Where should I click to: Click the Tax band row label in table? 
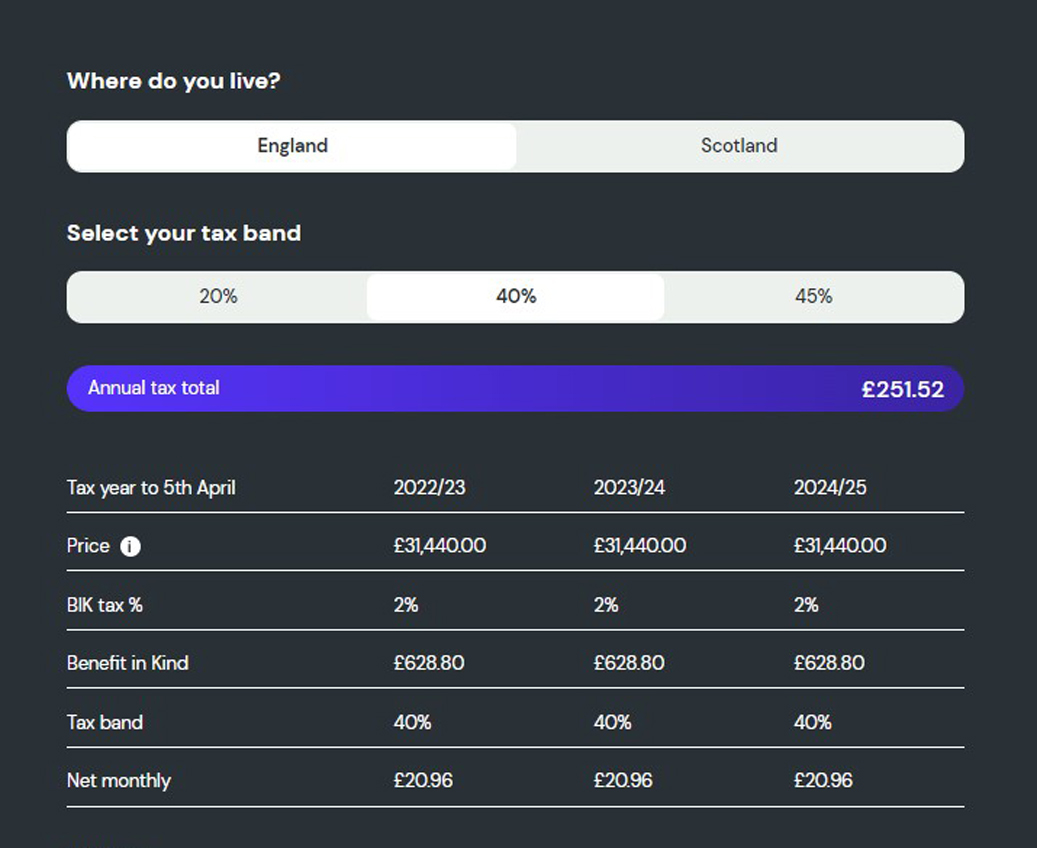coord(105,722)
